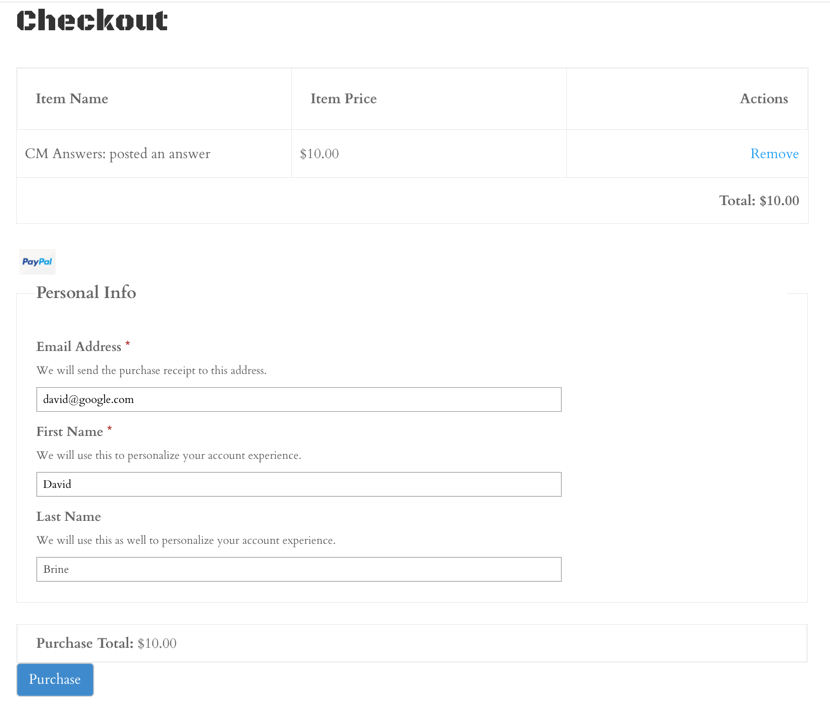Click the First Name label

click(70, 432)
